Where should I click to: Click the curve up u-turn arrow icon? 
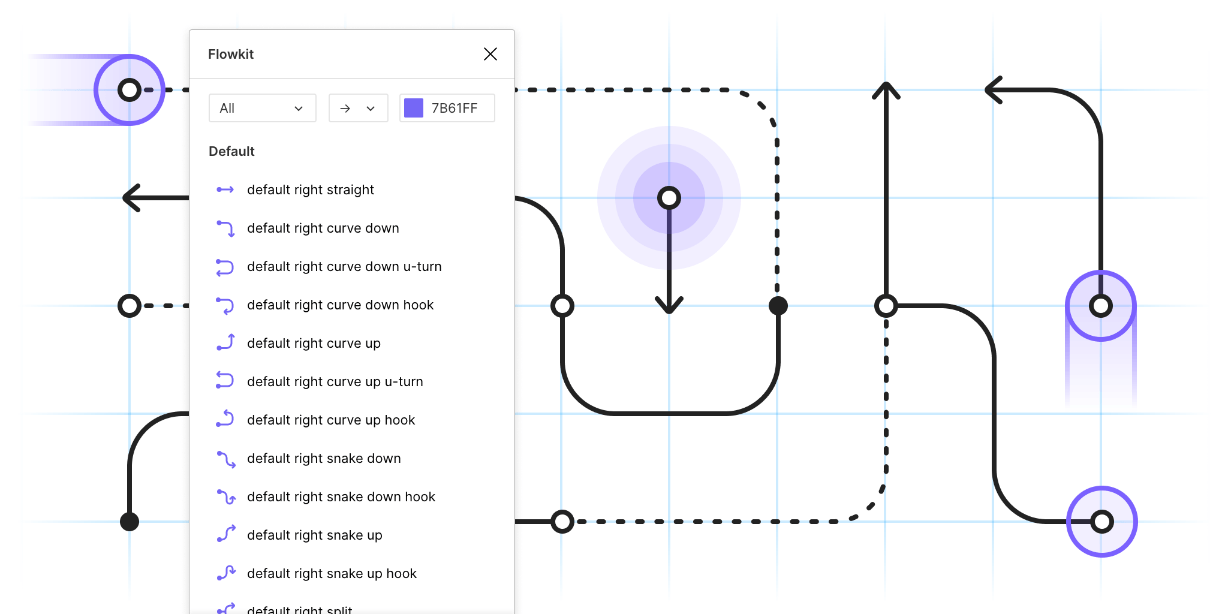pyautogui.click(x=225, y=382)
